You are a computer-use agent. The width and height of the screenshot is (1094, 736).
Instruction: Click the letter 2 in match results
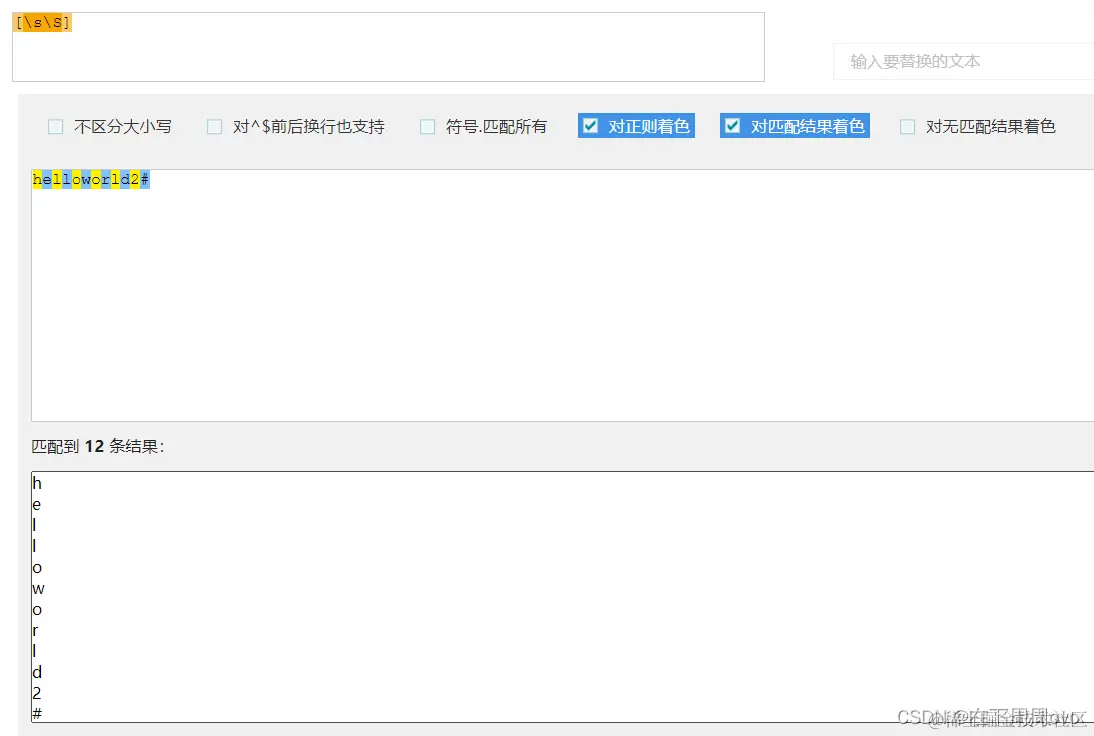(36, 693)
